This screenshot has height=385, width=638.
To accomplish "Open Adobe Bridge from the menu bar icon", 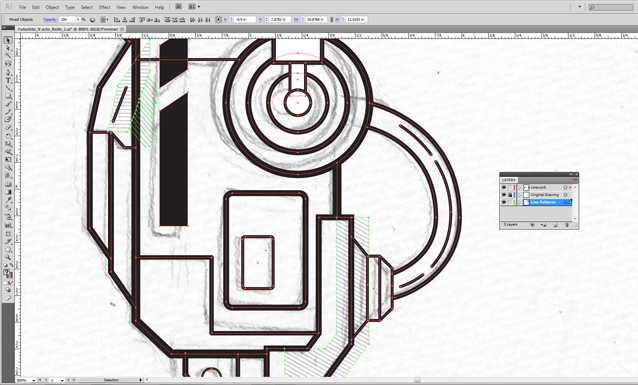I will click(x=178, y=7).
